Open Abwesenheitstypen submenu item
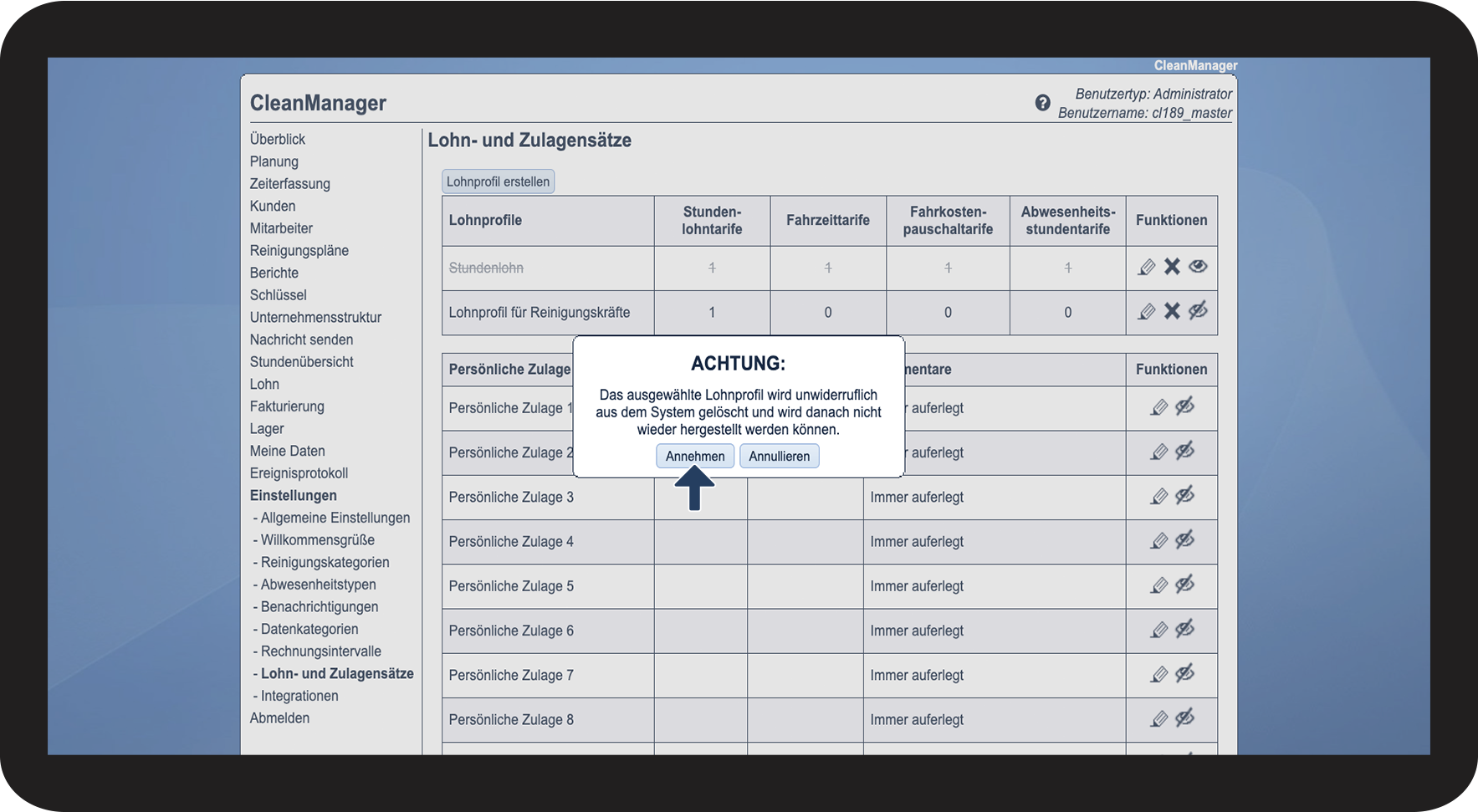 click(319, 585)
